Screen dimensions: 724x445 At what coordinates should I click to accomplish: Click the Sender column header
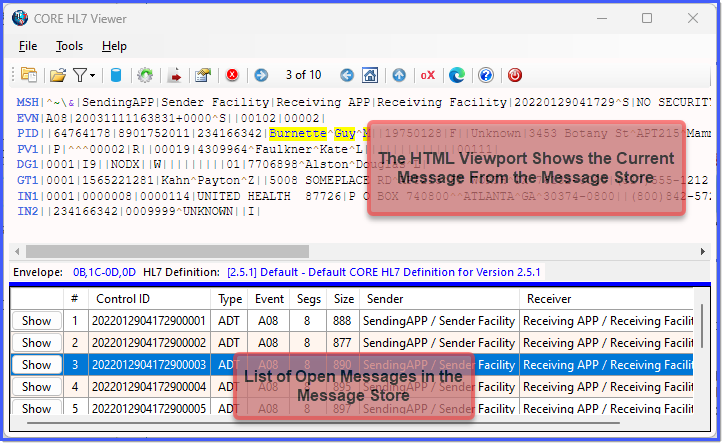440,299
